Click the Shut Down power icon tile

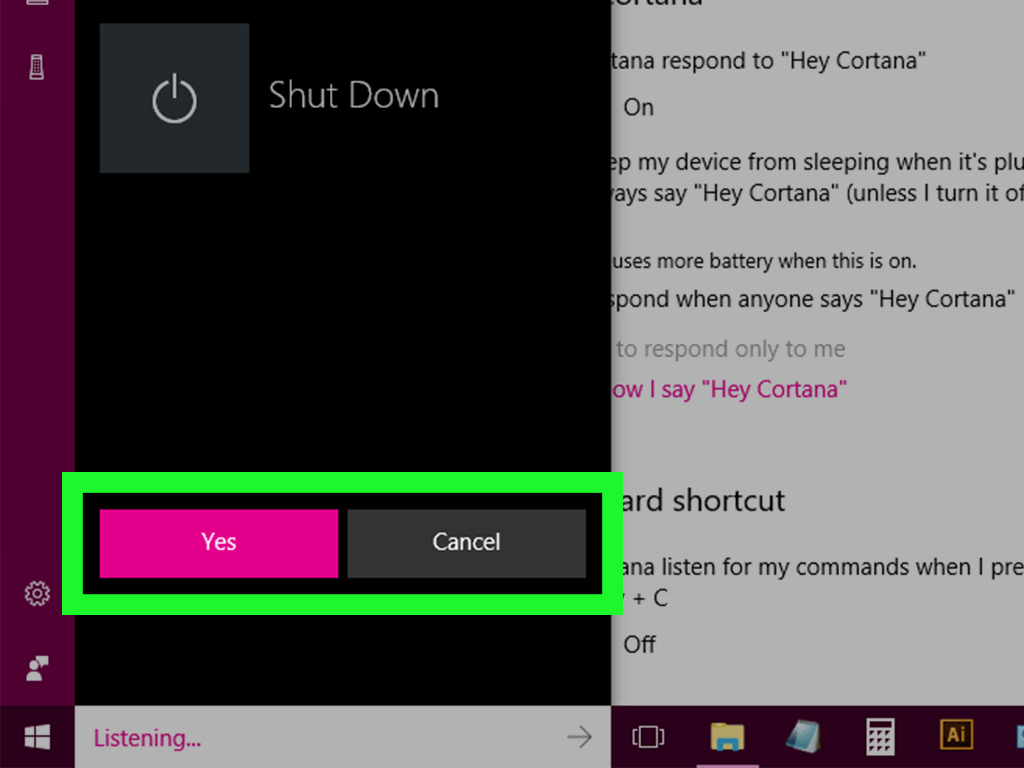(x=174, y=98)
